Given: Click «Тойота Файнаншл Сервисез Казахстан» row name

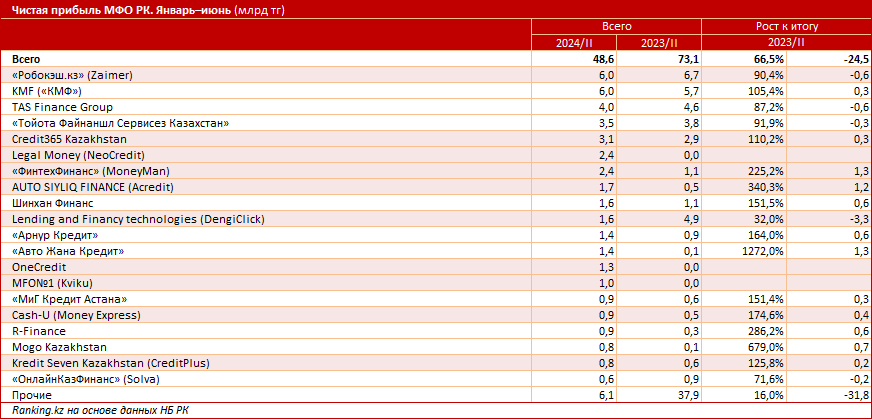Looking at the screenshot, I should [121, 123].
